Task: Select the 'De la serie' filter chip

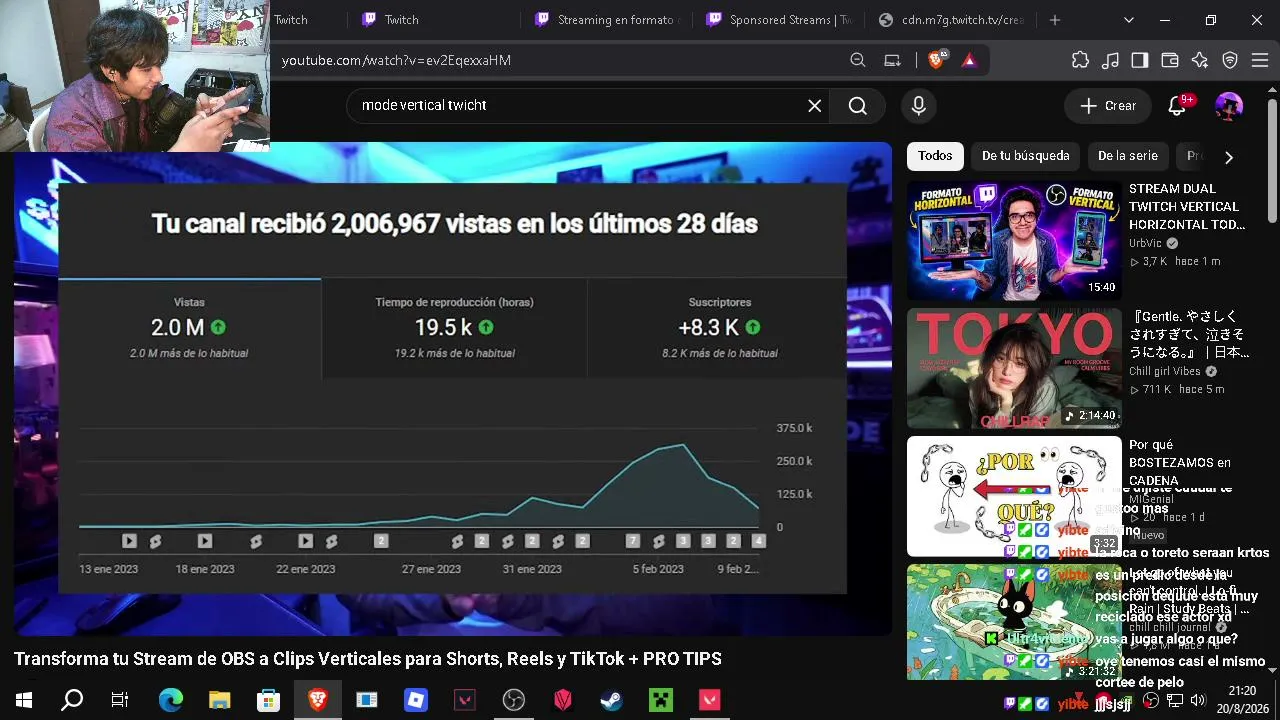Action: (x=1127, y=156)
